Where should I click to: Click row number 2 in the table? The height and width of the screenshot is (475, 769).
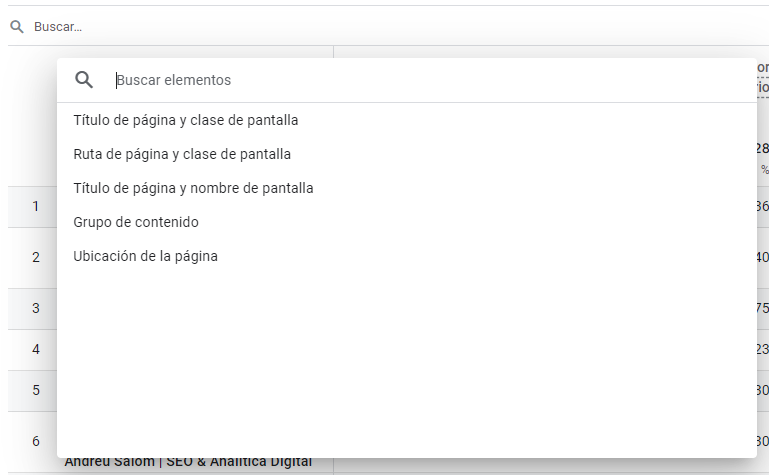36,257
